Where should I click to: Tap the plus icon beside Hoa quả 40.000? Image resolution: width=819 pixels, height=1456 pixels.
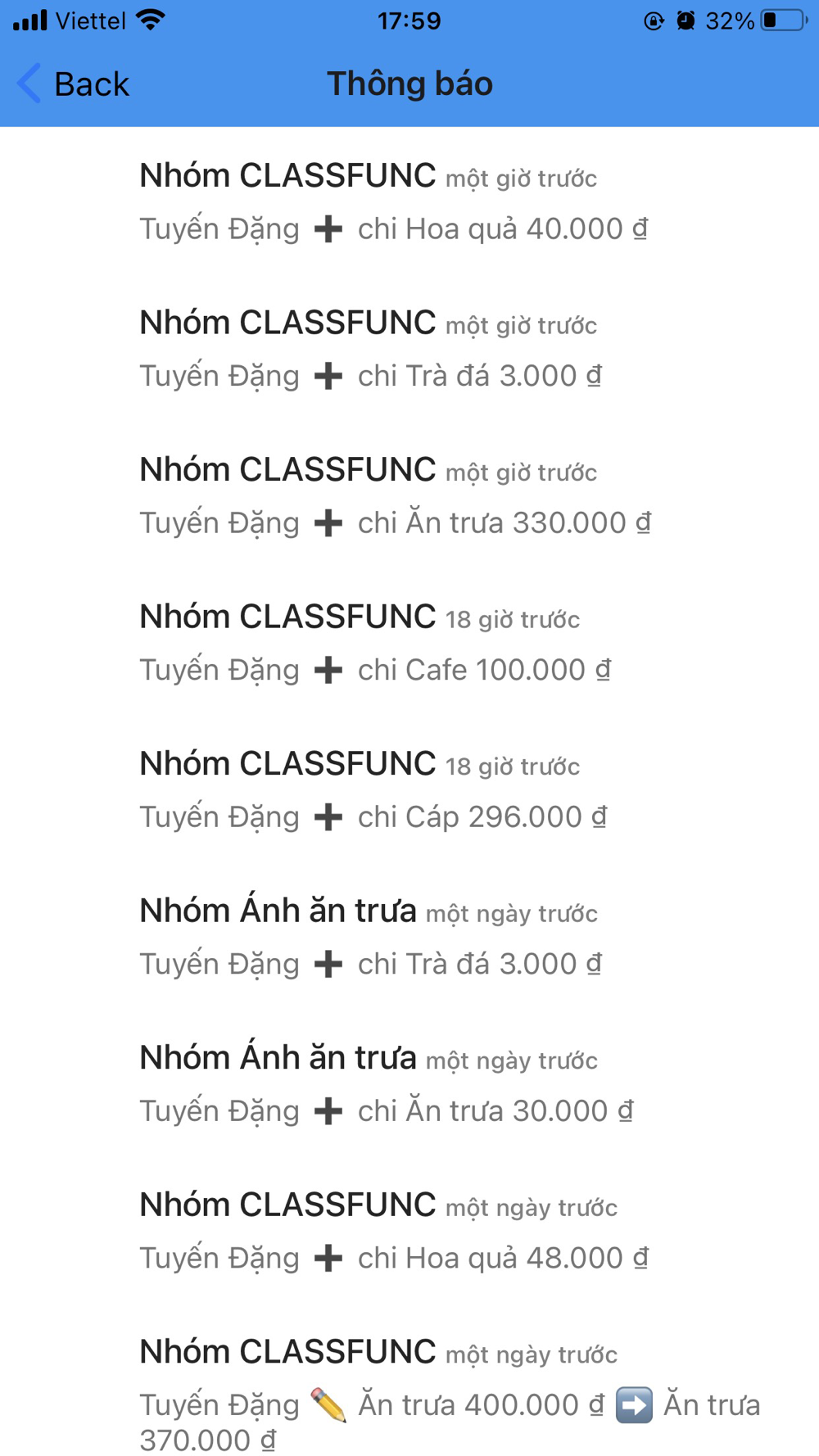coord(328,229)
